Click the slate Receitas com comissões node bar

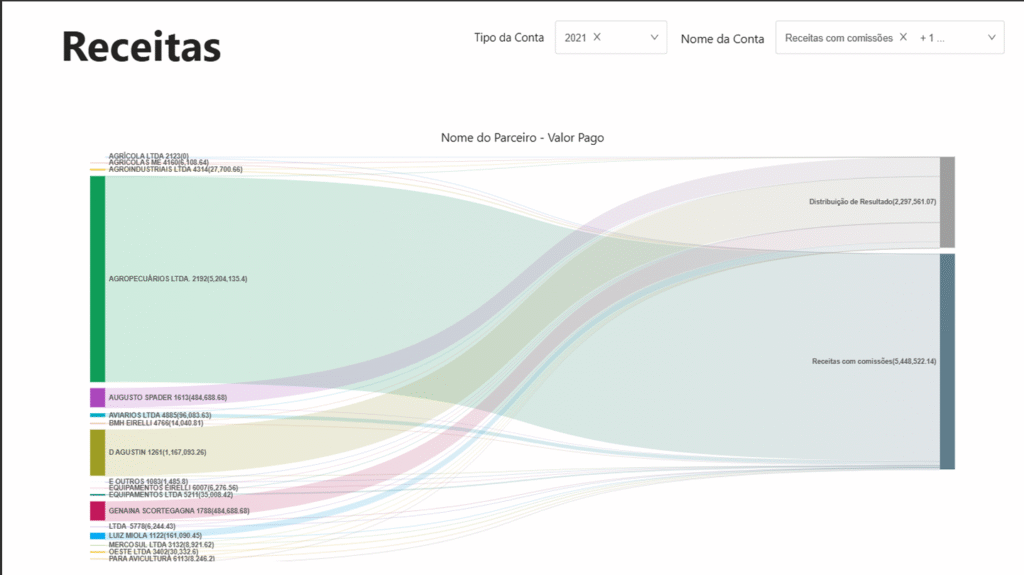click(947, 361)
